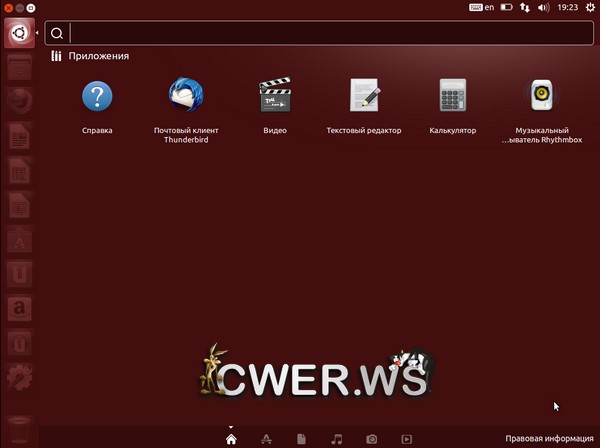The image size is (600, 448).
Task: Switch to the Video lens tab
Action: coord(407,439)
